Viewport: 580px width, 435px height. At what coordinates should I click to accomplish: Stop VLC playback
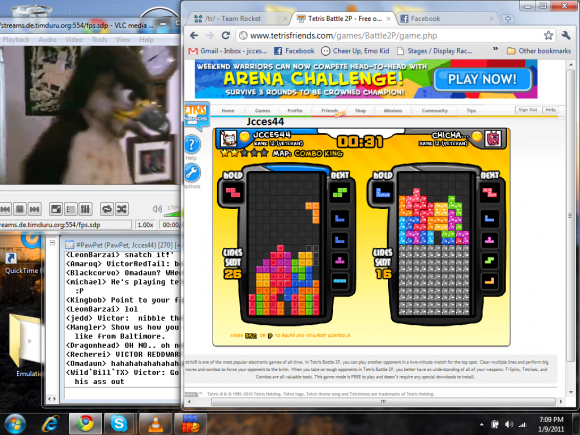[x=20, y=209]
